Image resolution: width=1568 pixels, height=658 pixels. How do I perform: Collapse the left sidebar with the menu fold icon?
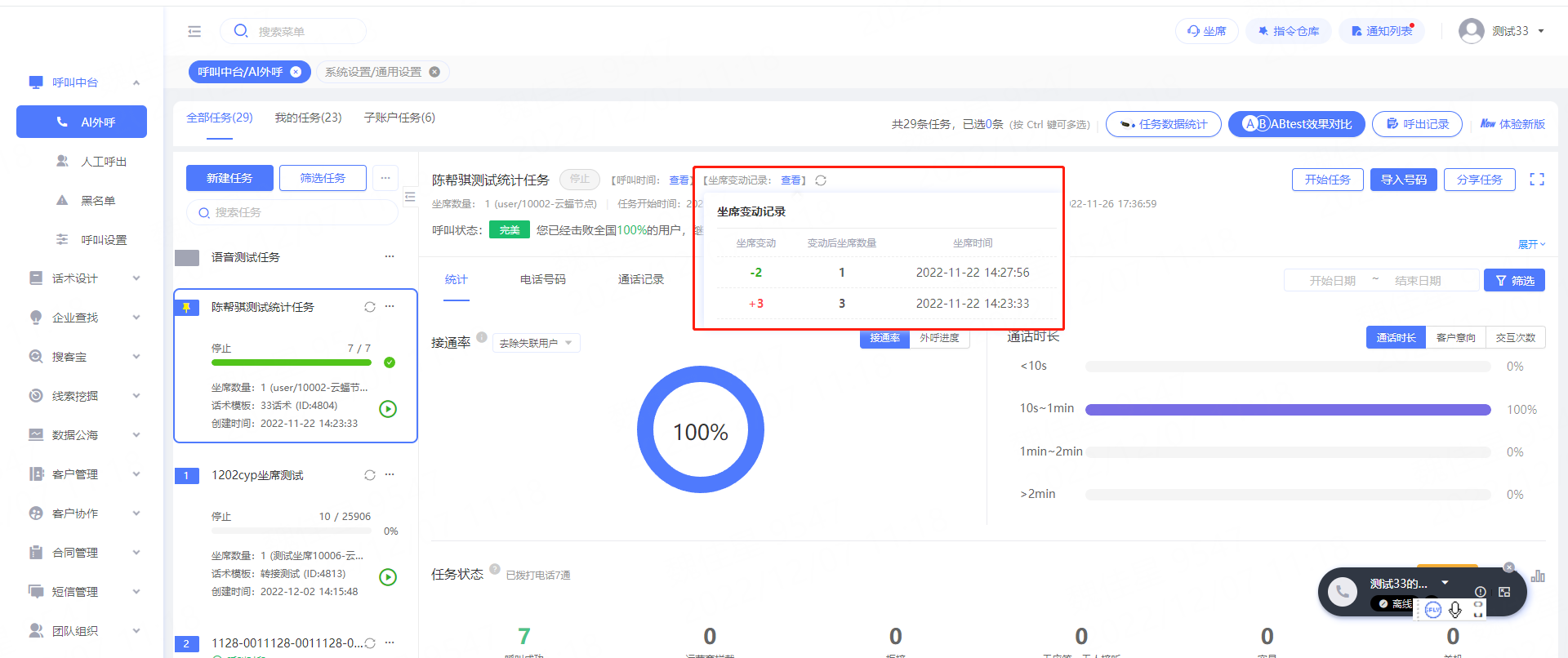(194, 31)
